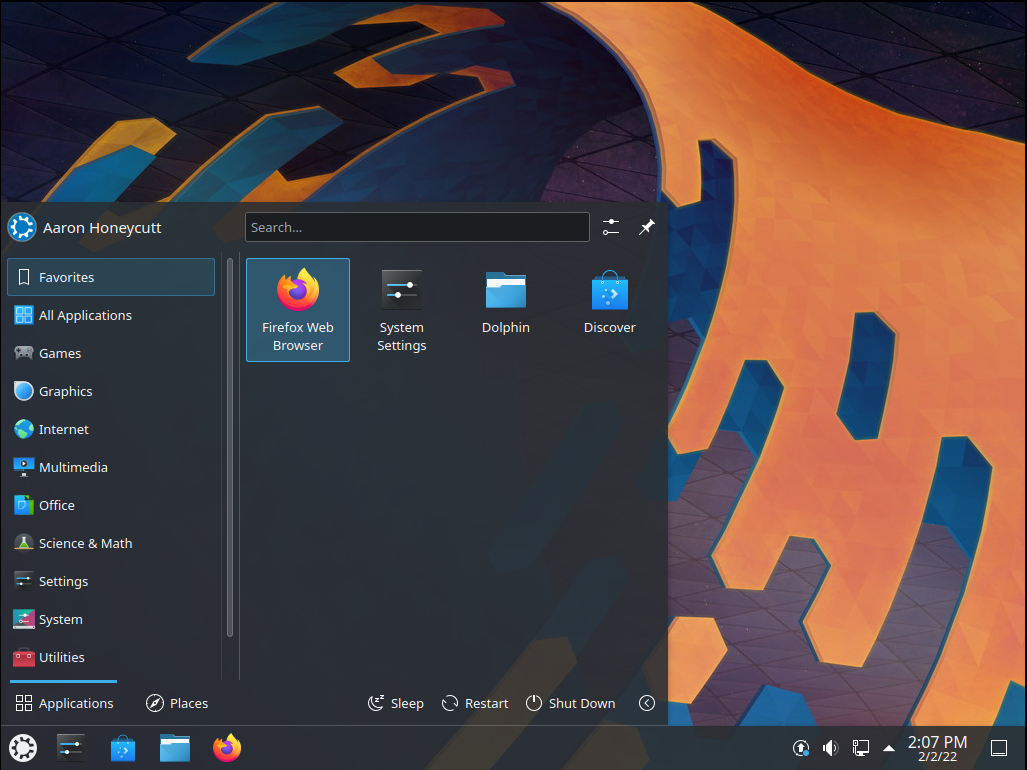Screen dimensions: 1027x770
Task: Open Discover from the taskbar
Action: click(x=122, y=748)
